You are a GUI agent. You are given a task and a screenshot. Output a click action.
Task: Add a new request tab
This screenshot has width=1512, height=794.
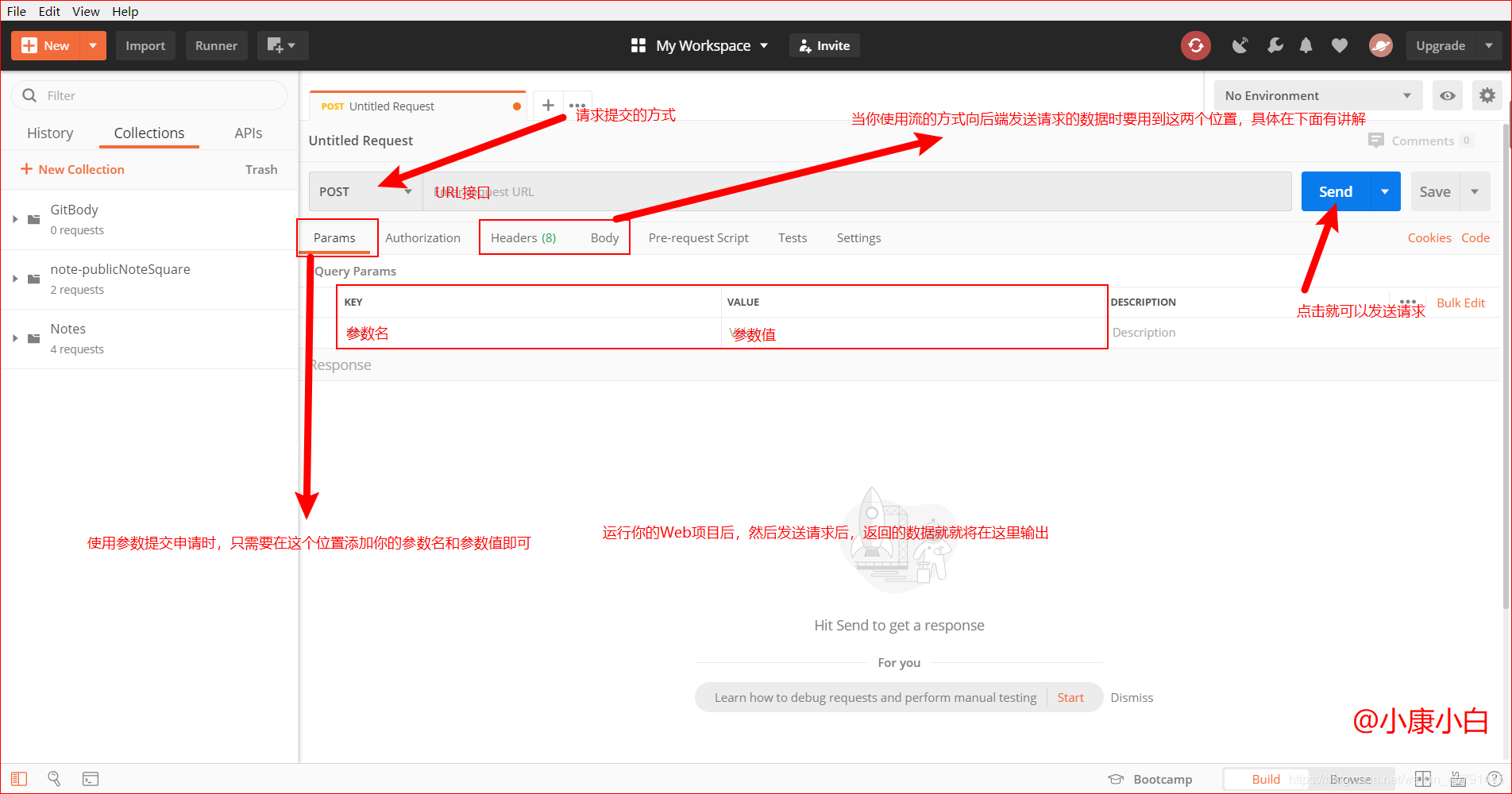tap(548, 105)
